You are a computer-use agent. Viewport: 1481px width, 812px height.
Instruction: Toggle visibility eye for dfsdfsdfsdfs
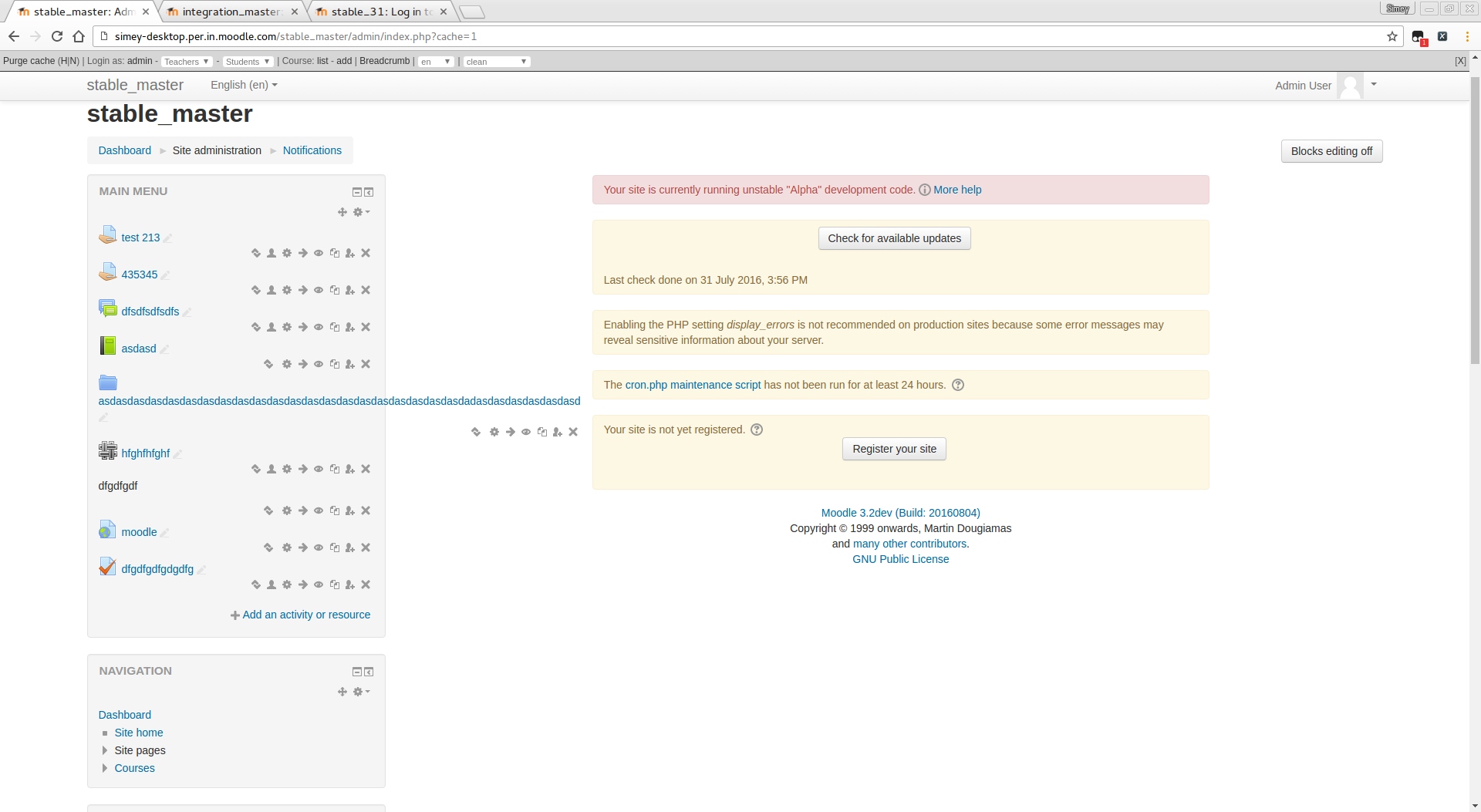(319, 327)
